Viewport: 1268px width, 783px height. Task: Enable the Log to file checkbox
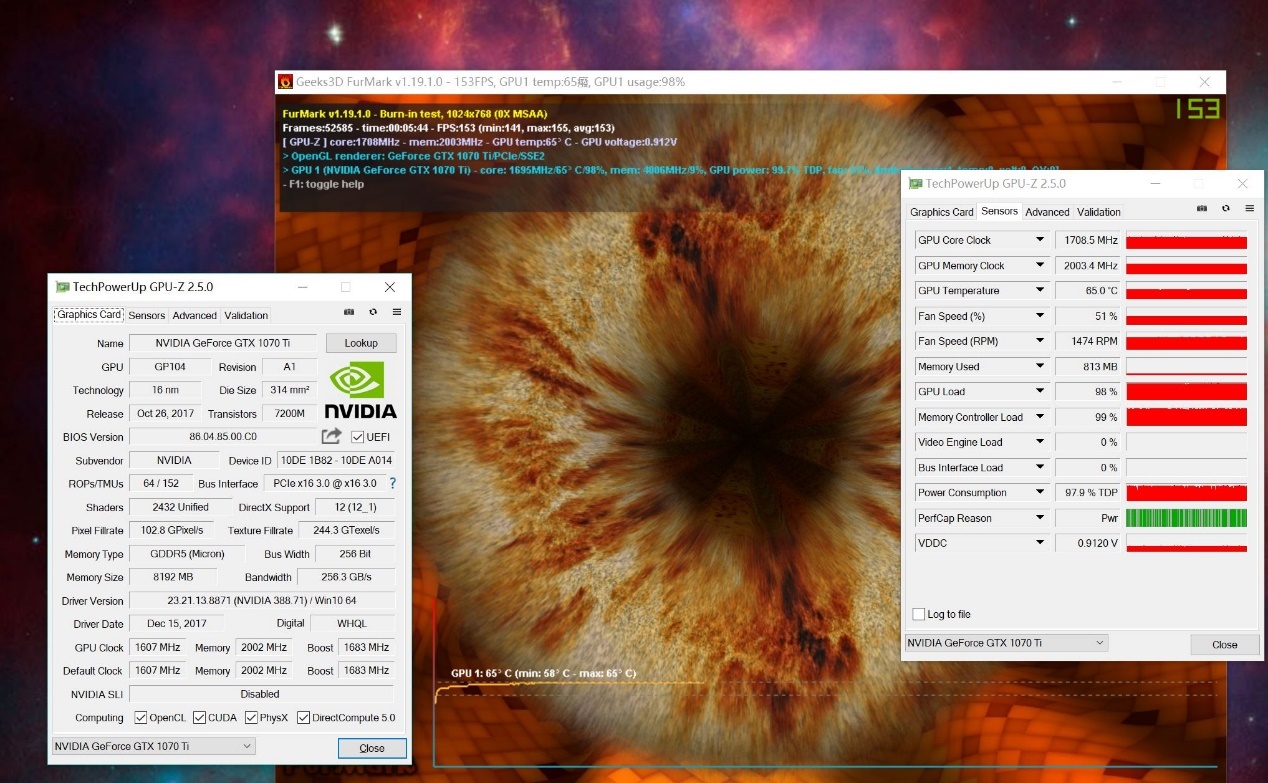919,614
